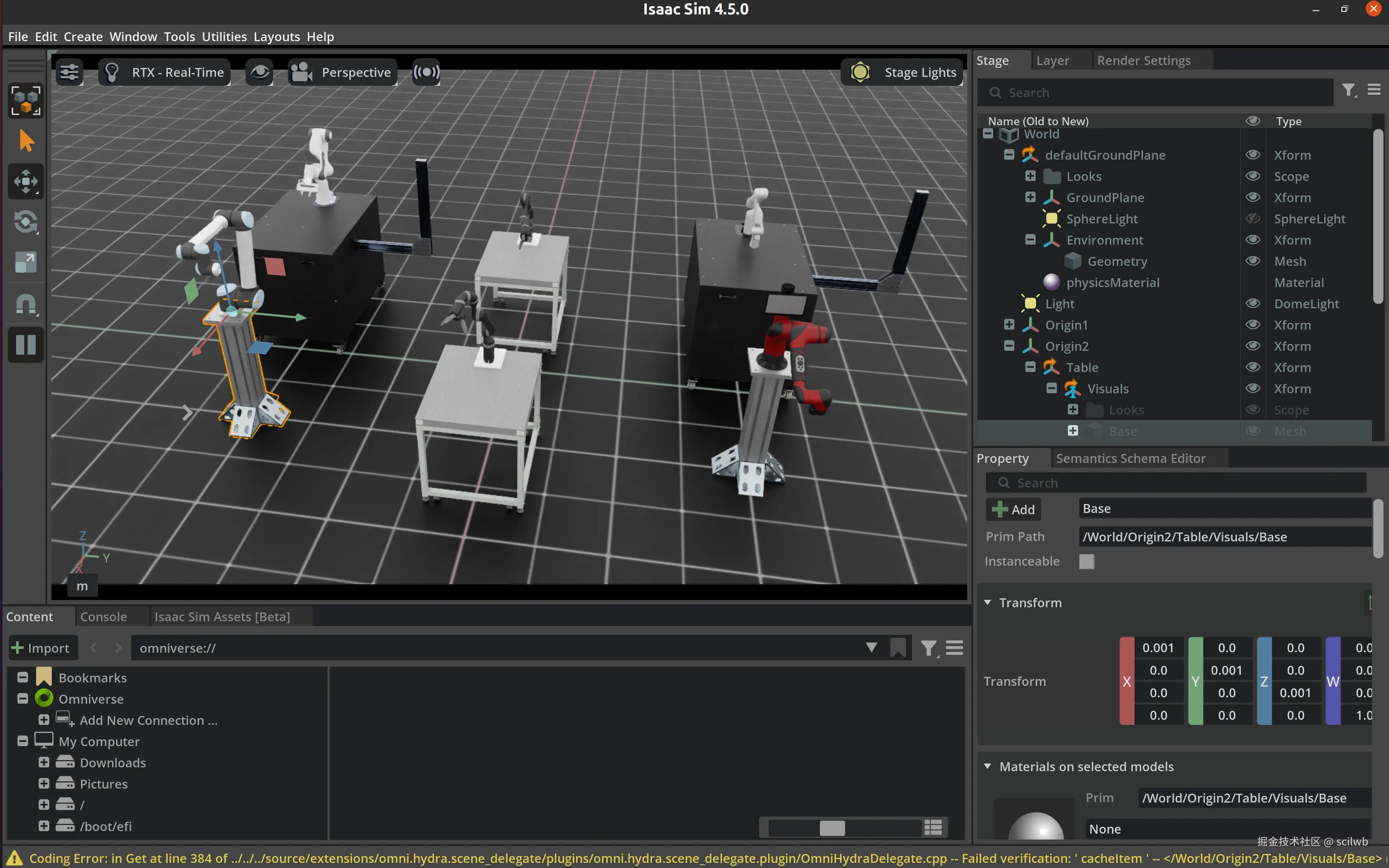This screenshot has width=1389, height=868.
Task: Bookmark the current content path
Action: click(x=898, y=648)
